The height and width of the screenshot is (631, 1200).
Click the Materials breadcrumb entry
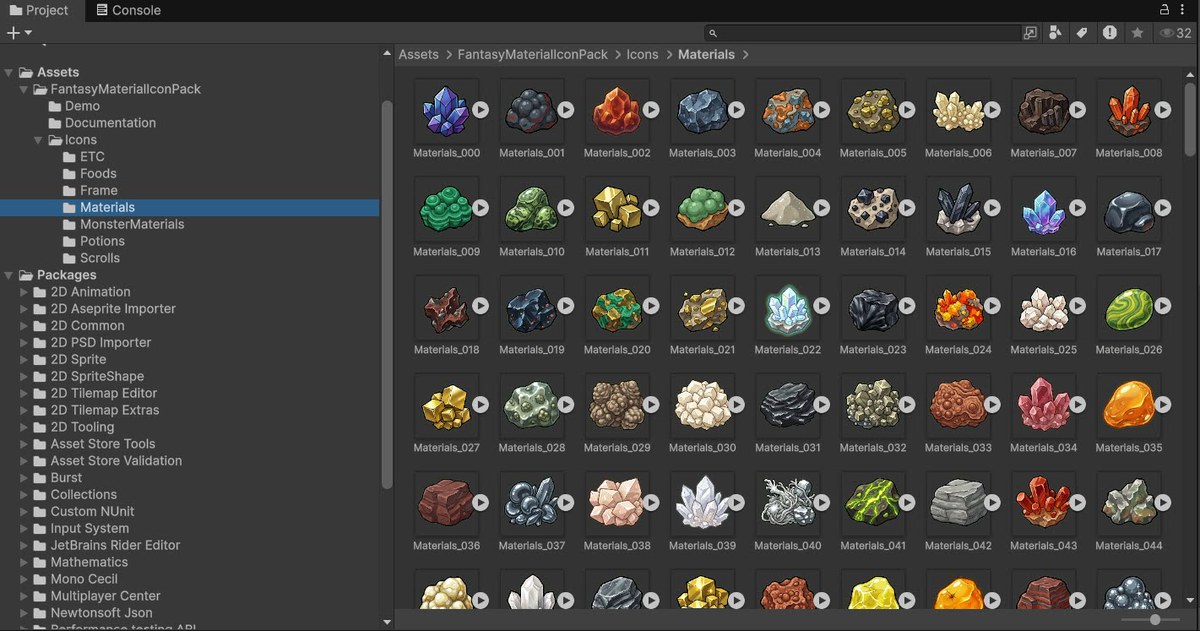pyautogui.click(x=706, y=55)
